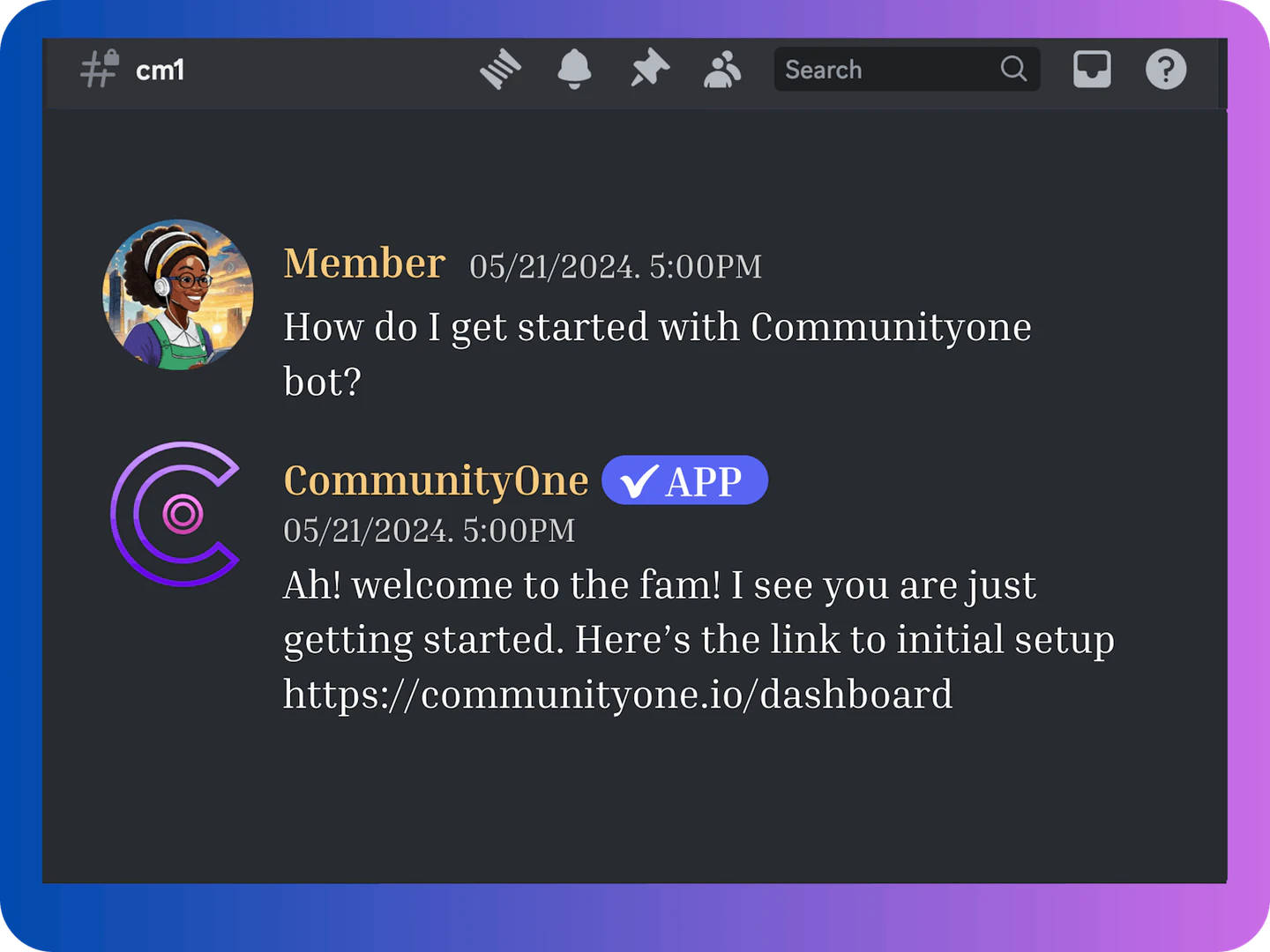This screenshot has height=952, width=1270.
Task: Open the Member username profile
Action: coord(363,264)
